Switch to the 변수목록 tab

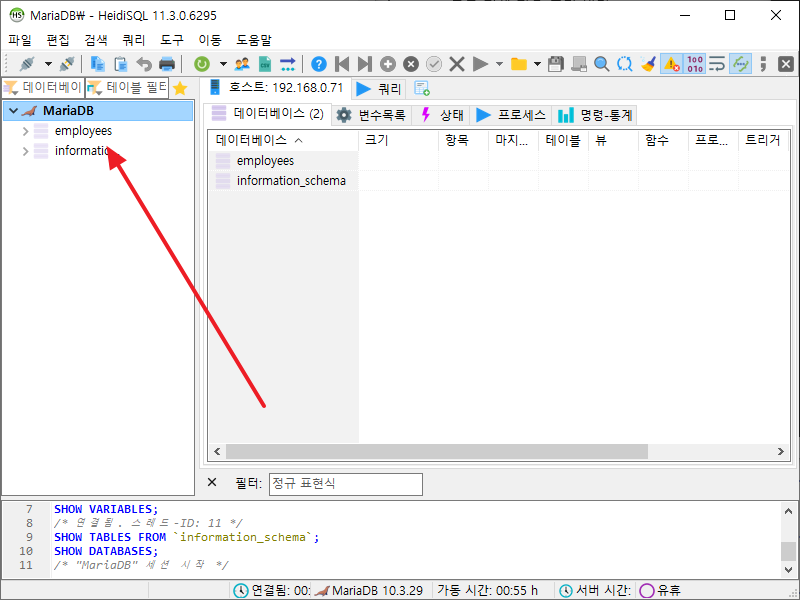[x=371, y=115]
